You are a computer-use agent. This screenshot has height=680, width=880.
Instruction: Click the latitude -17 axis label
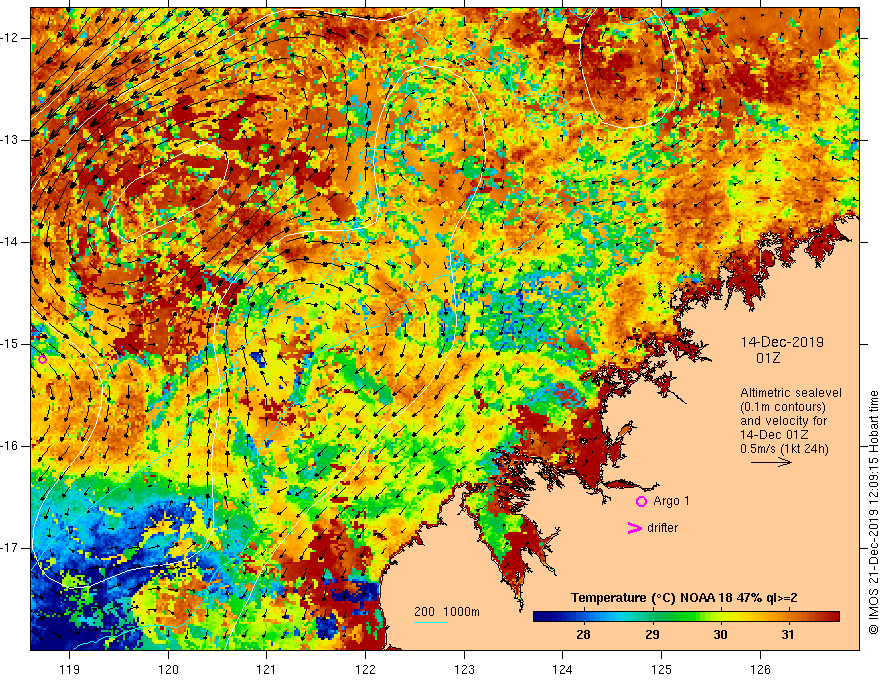pos(11,548)
